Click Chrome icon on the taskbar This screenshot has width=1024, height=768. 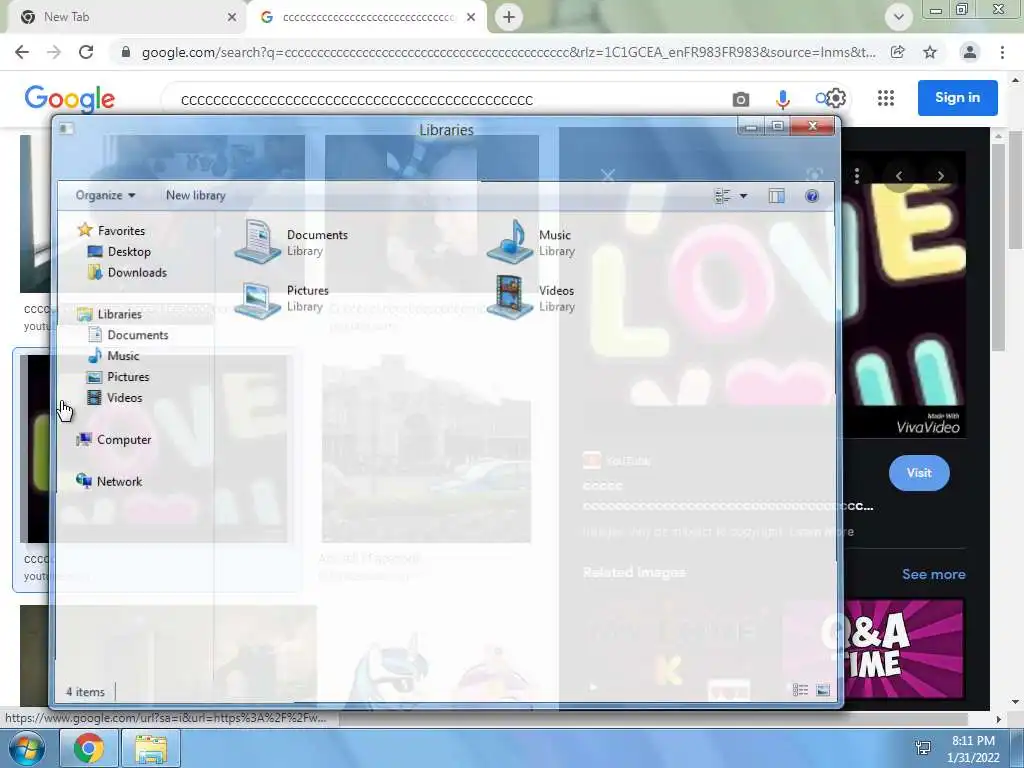[x=89, y=748]
